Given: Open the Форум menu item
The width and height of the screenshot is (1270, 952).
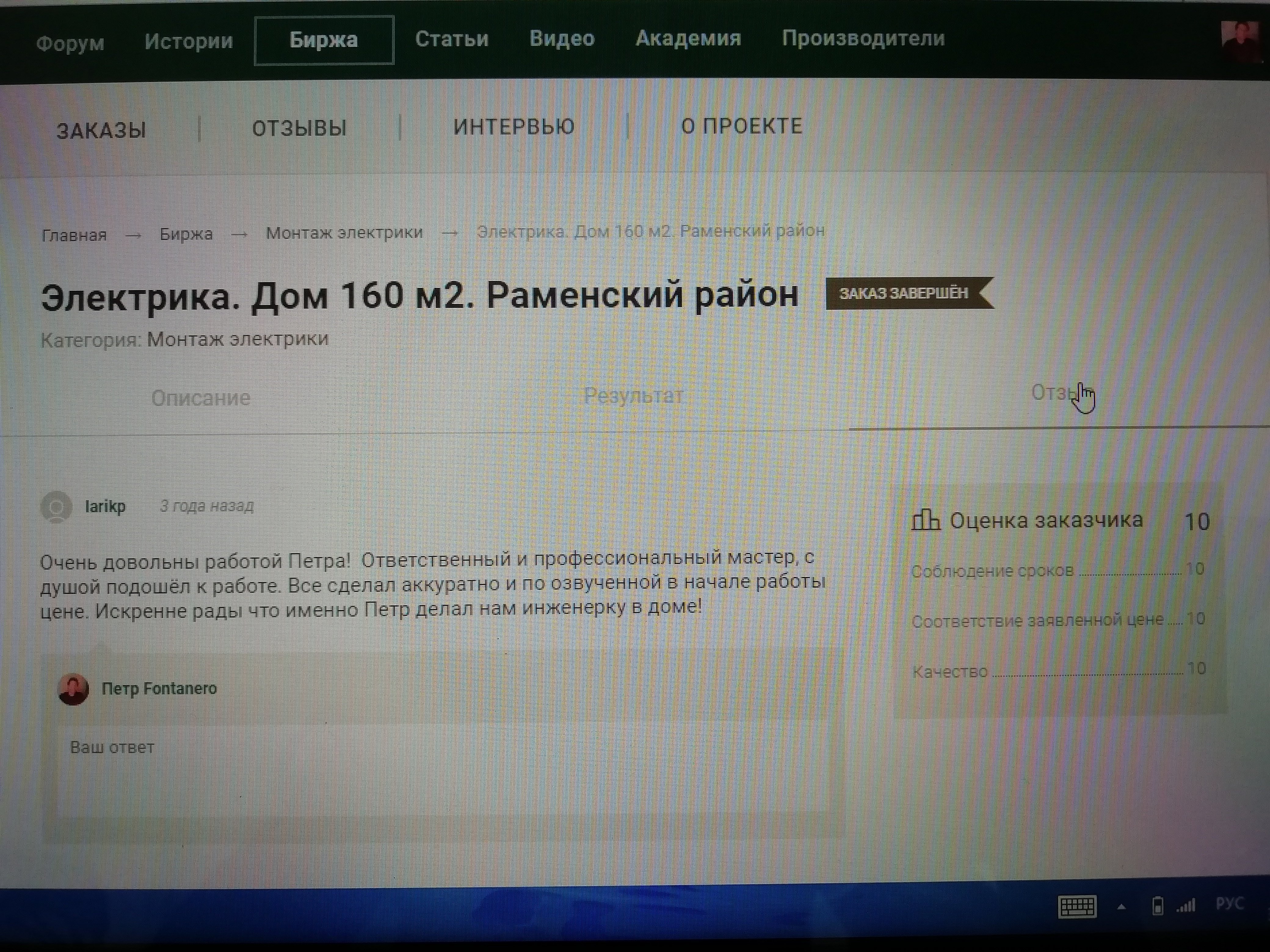Looking at the screenshot, I should (70, 43).
